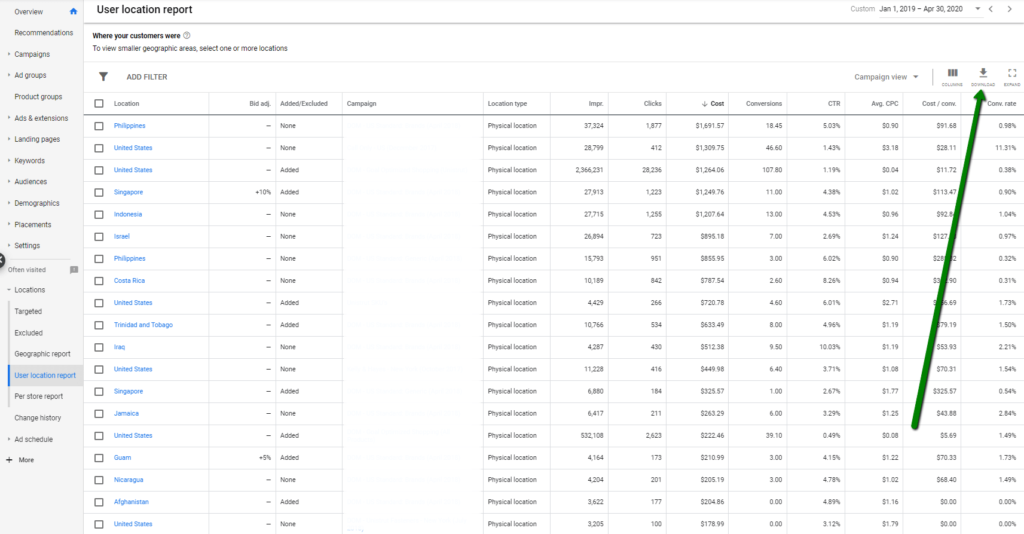The width and height of the screenshot is (1024, 534).
Task: Tick the select-all checkbox in header
Action: 99,103
